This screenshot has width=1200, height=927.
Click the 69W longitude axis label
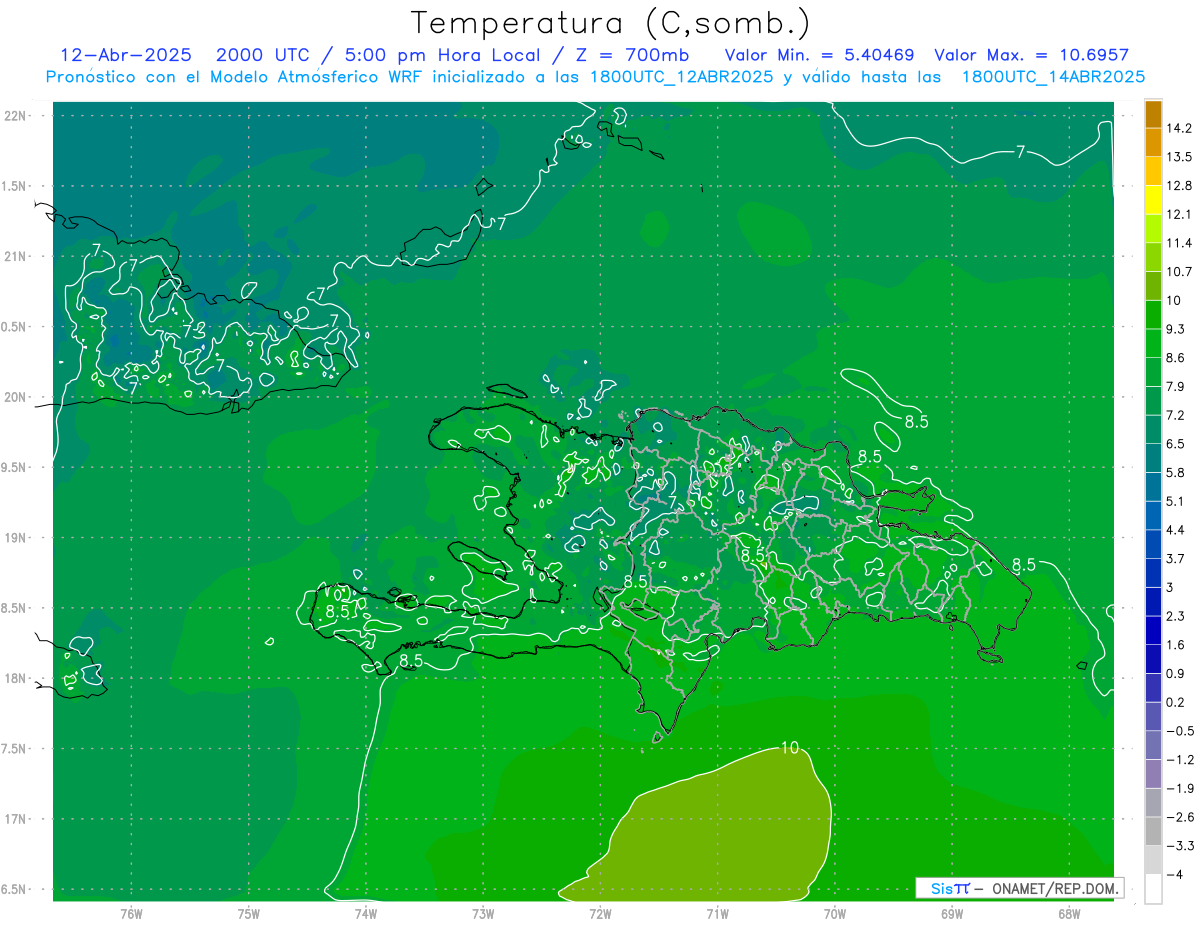click(952, 914)
